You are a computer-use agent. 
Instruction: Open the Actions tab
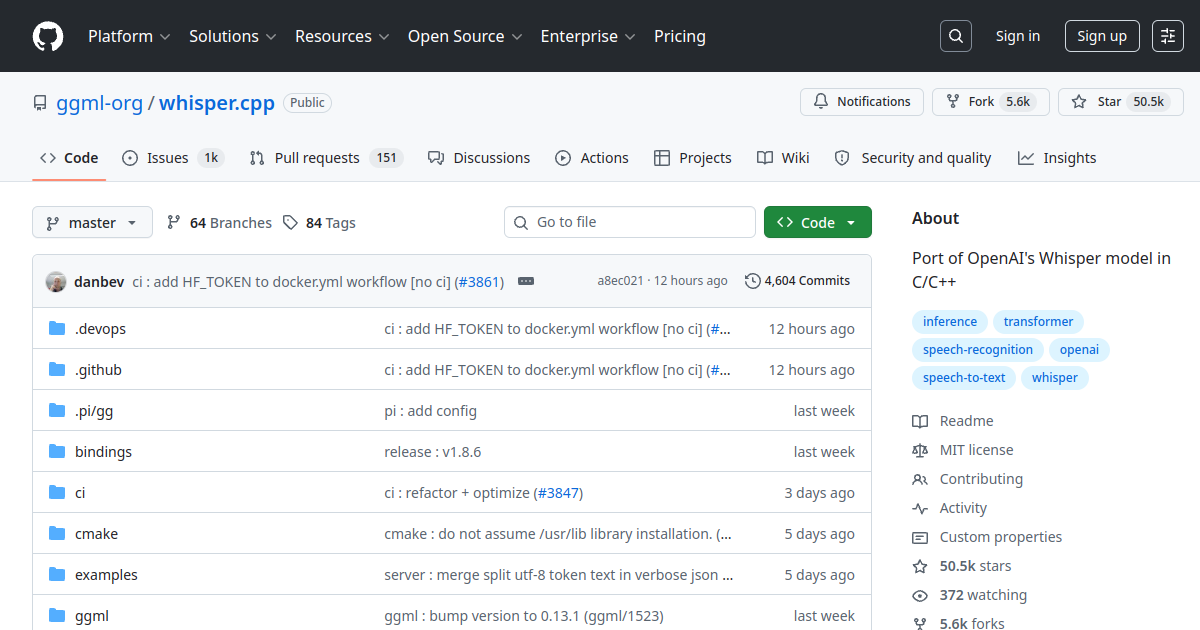coord(592,158)
